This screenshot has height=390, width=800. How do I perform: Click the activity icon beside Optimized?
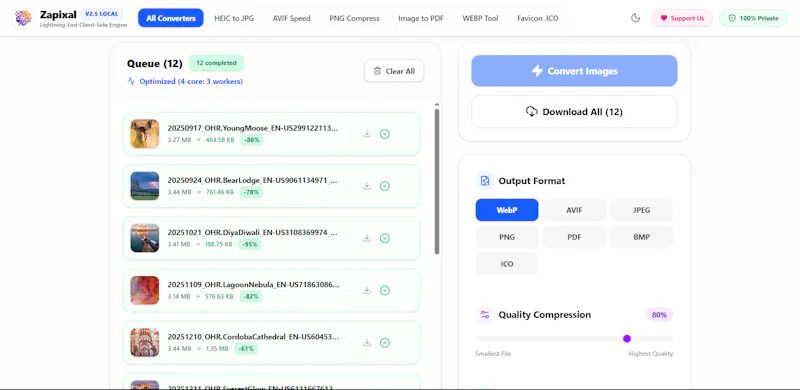[131, 81]
